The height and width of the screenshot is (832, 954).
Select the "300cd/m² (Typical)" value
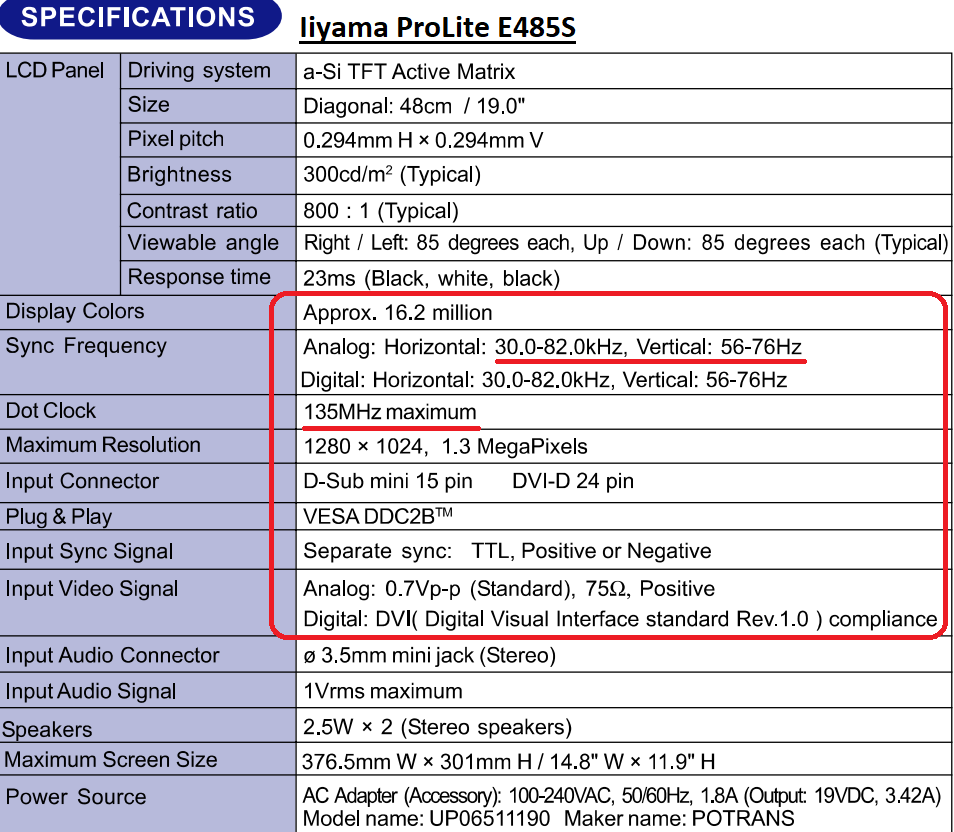392,175
